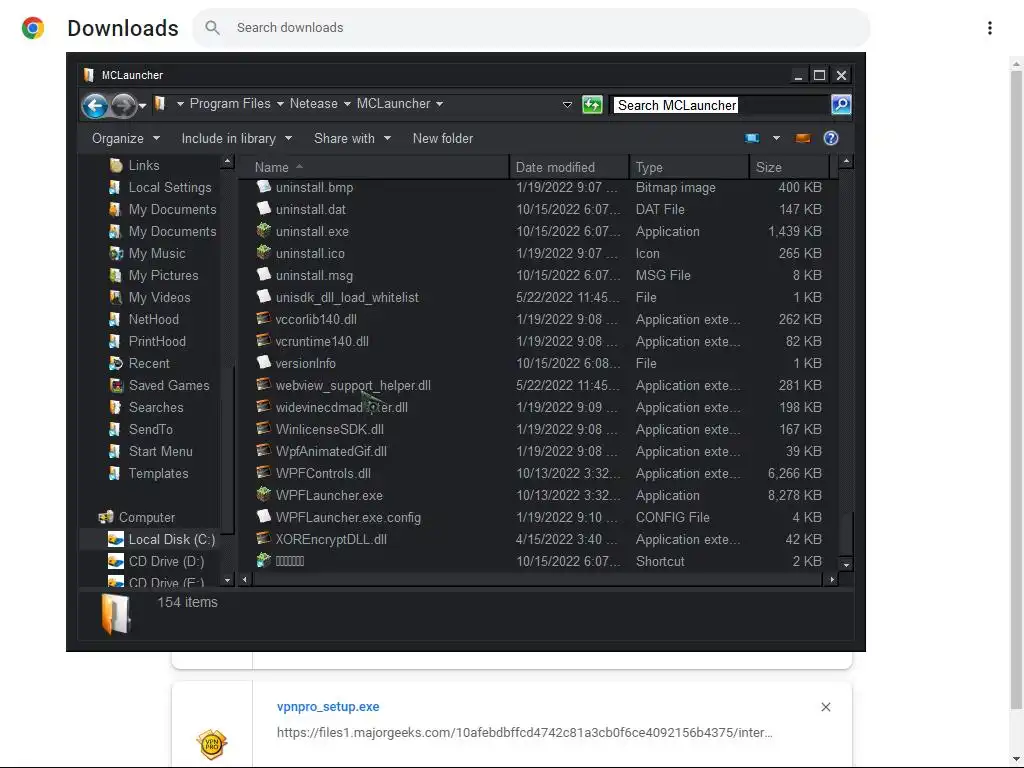
Task: Click the Local Disk (C:) drive icon
Action: [x=116, y=539]
